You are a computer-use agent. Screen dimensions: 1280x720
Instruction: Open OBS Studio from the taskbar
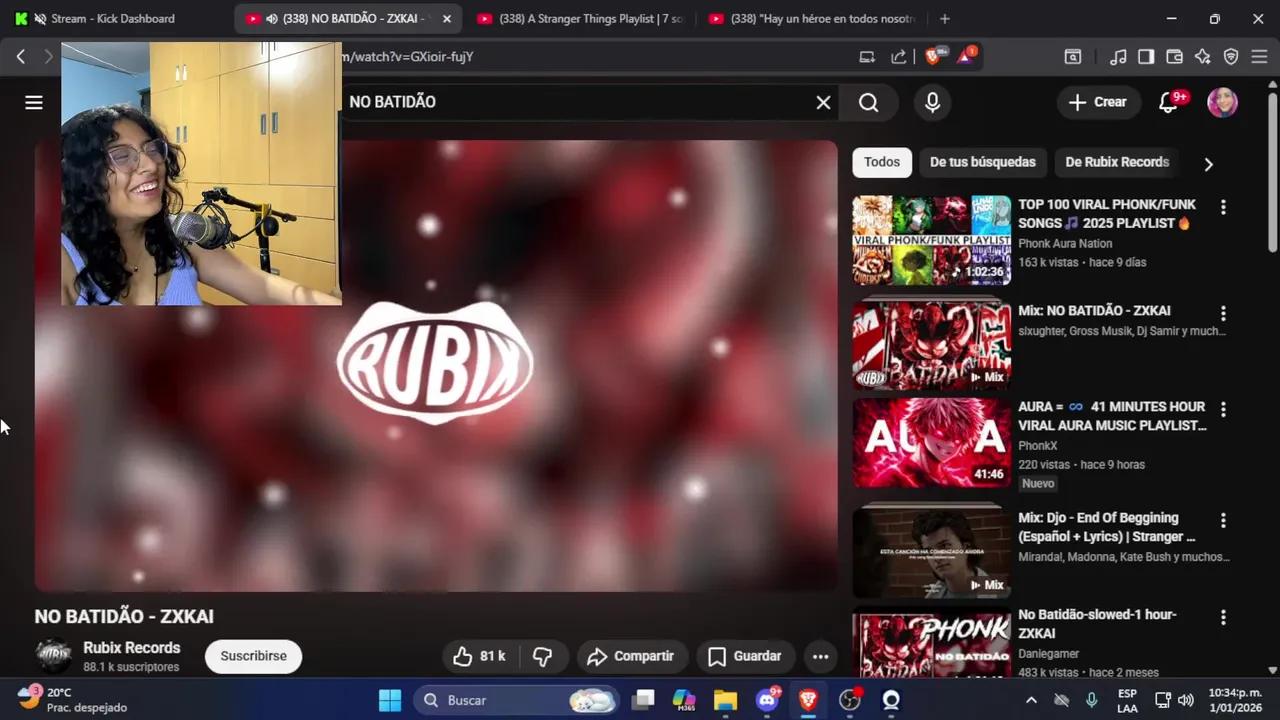(850, 700)
